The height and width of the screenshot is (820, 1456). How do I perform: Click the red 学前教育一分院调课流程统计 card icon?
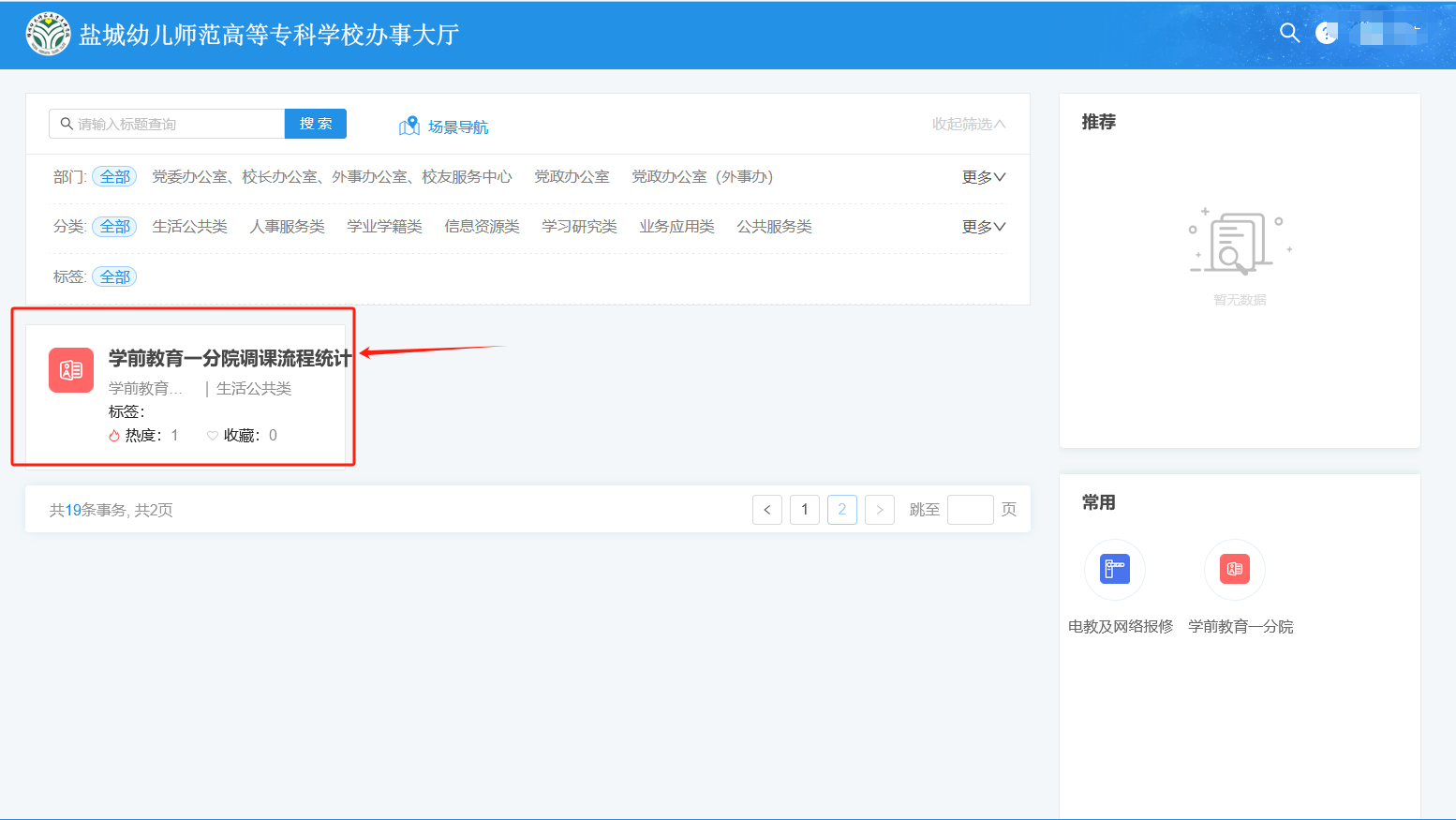71,370
